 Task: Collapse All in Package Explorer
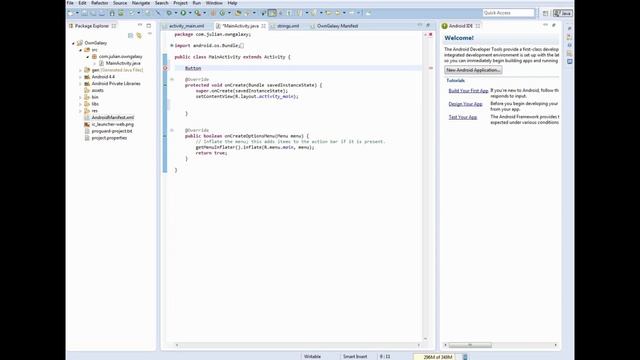coord(131,36)
